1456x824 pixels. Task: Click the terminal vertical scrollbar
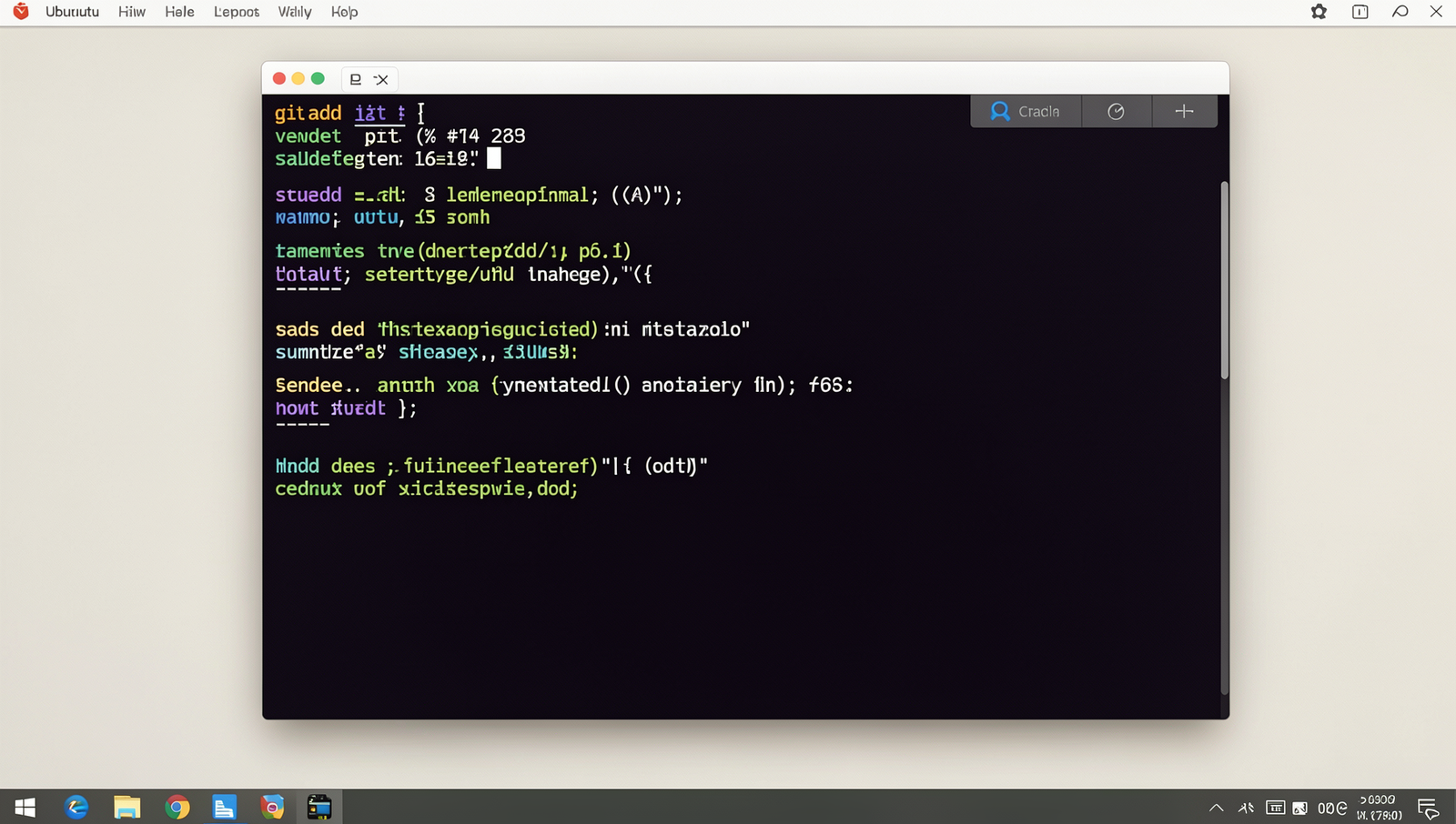(1224, 280)
